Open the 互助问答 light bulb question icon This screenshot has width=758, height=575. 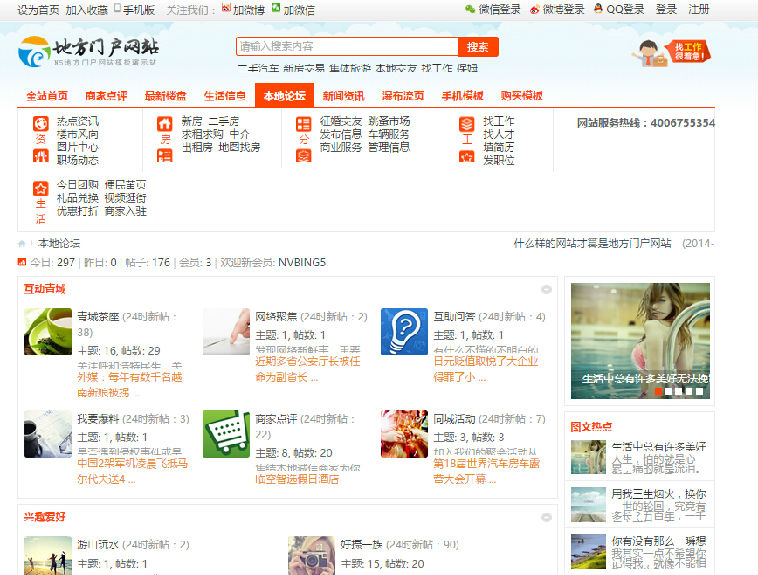pos(404,331)
